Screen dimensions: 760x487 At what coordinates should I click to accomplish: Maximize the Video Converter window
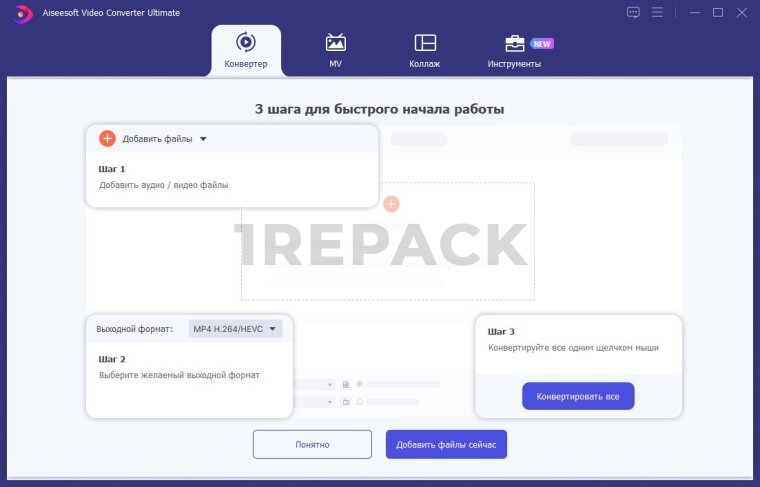pyautogui.click(x=717, y=12)
